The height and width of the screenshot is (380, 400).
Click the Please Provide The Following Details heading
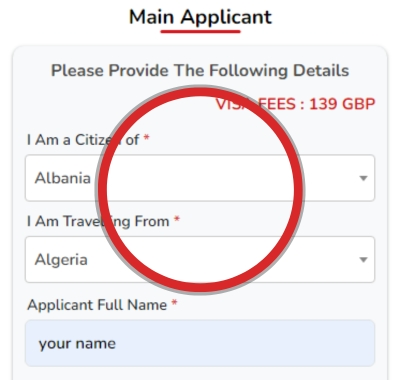pos(200,71)
